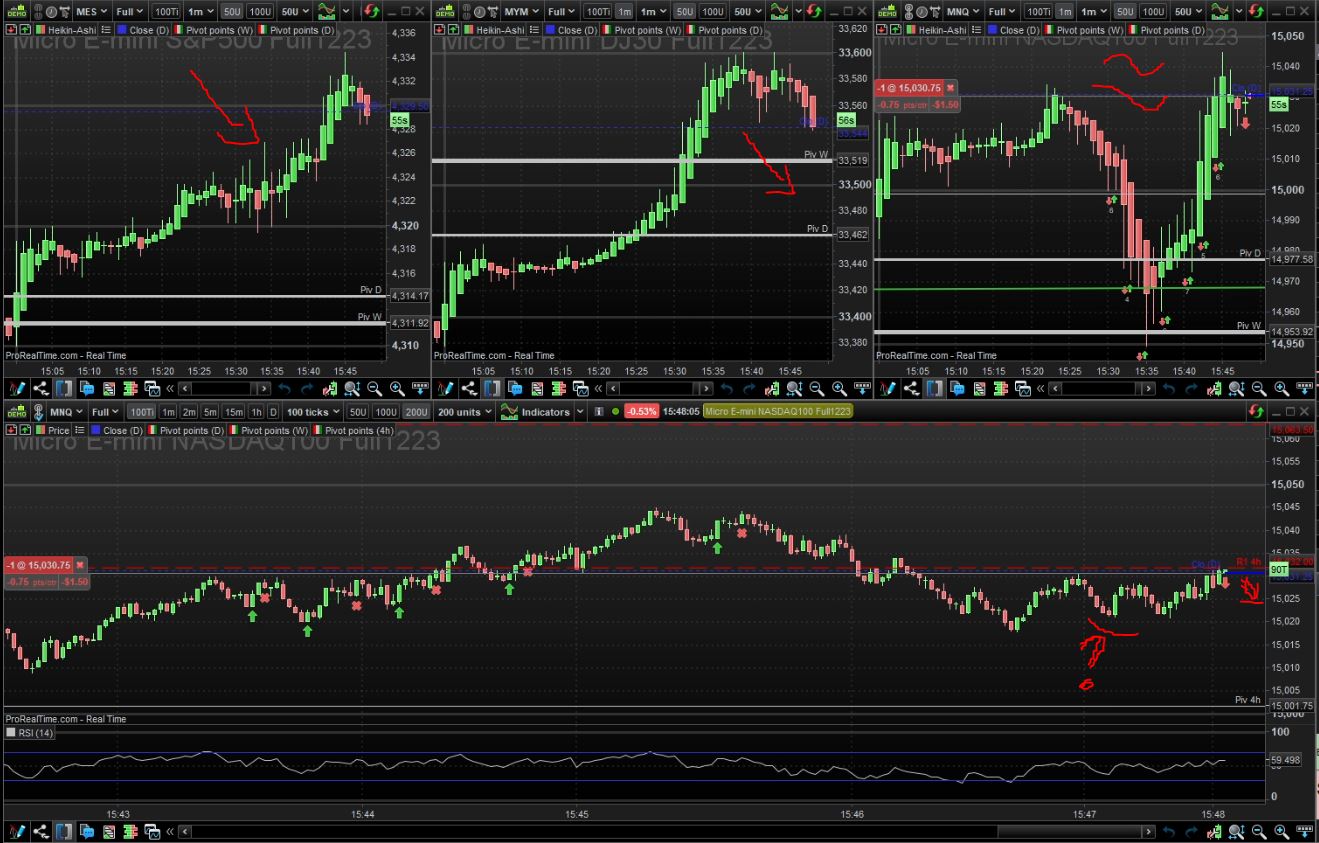
Task: Click the -0.53% change badge
Action: click(641, 412)
